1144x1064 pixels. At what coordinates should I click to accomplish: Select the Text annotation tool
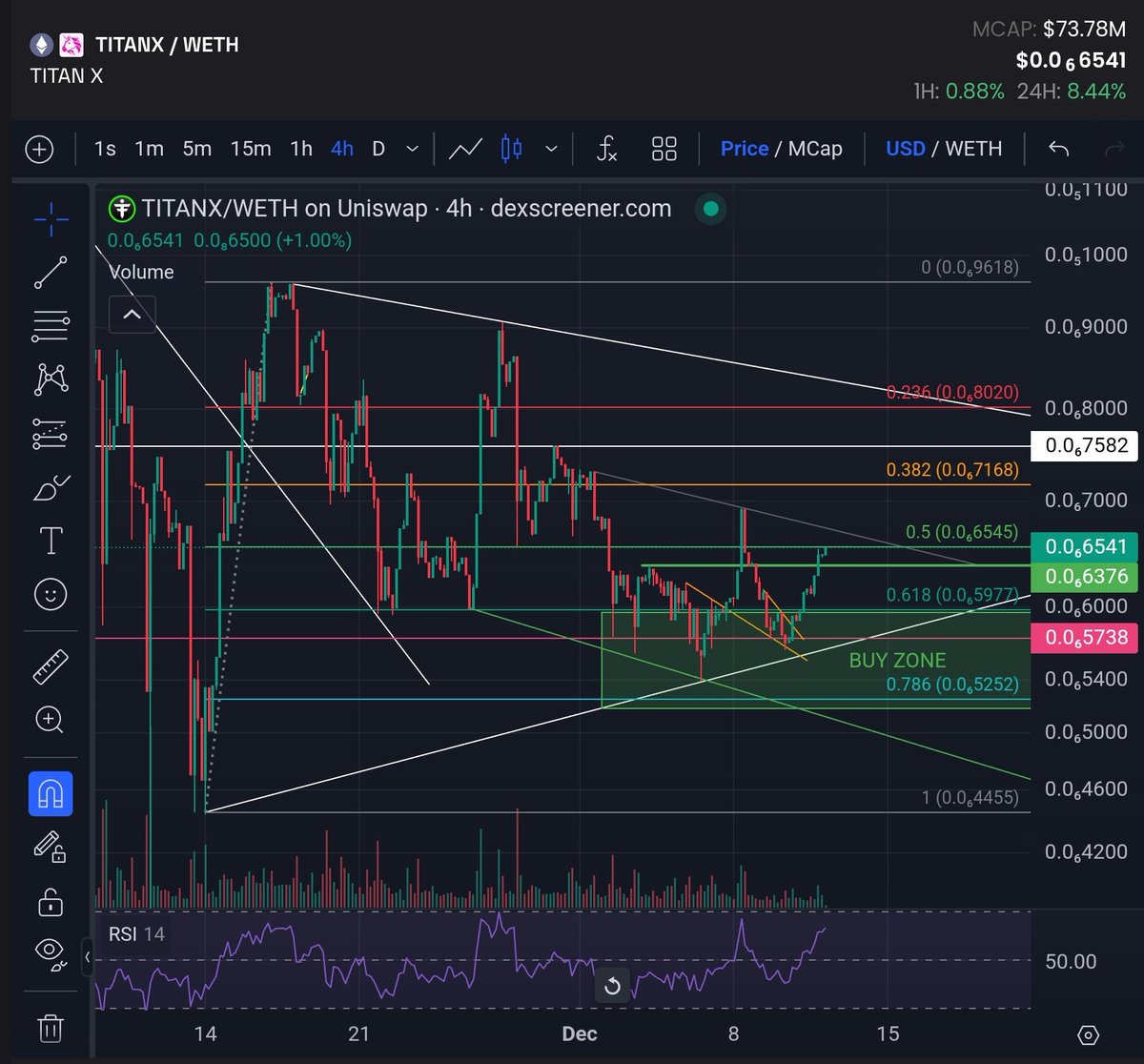pyautogui.click(x=50, y=541)
